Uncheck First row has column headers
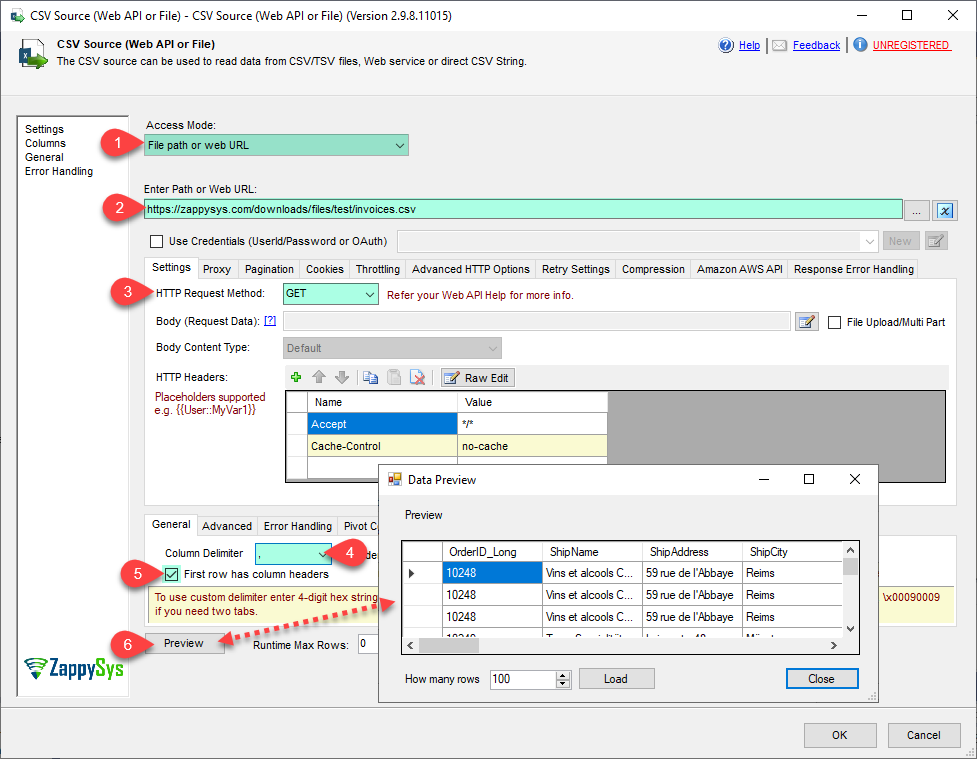 point(171,574)
